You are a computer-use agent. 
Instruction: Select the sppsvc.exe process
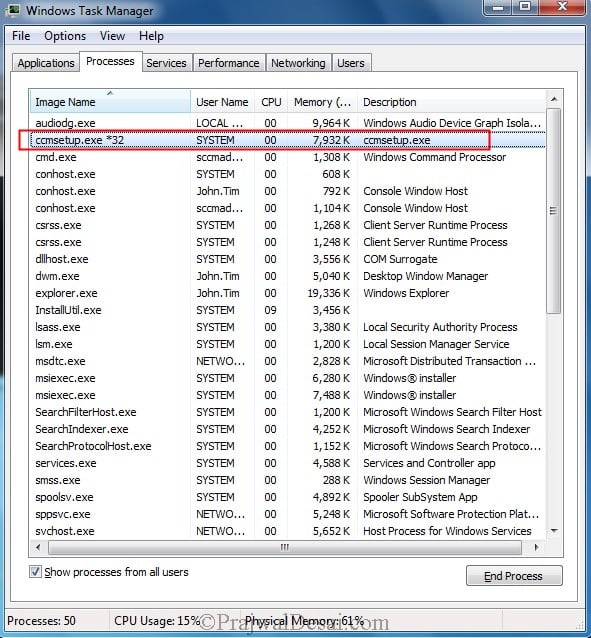[288, 514]
